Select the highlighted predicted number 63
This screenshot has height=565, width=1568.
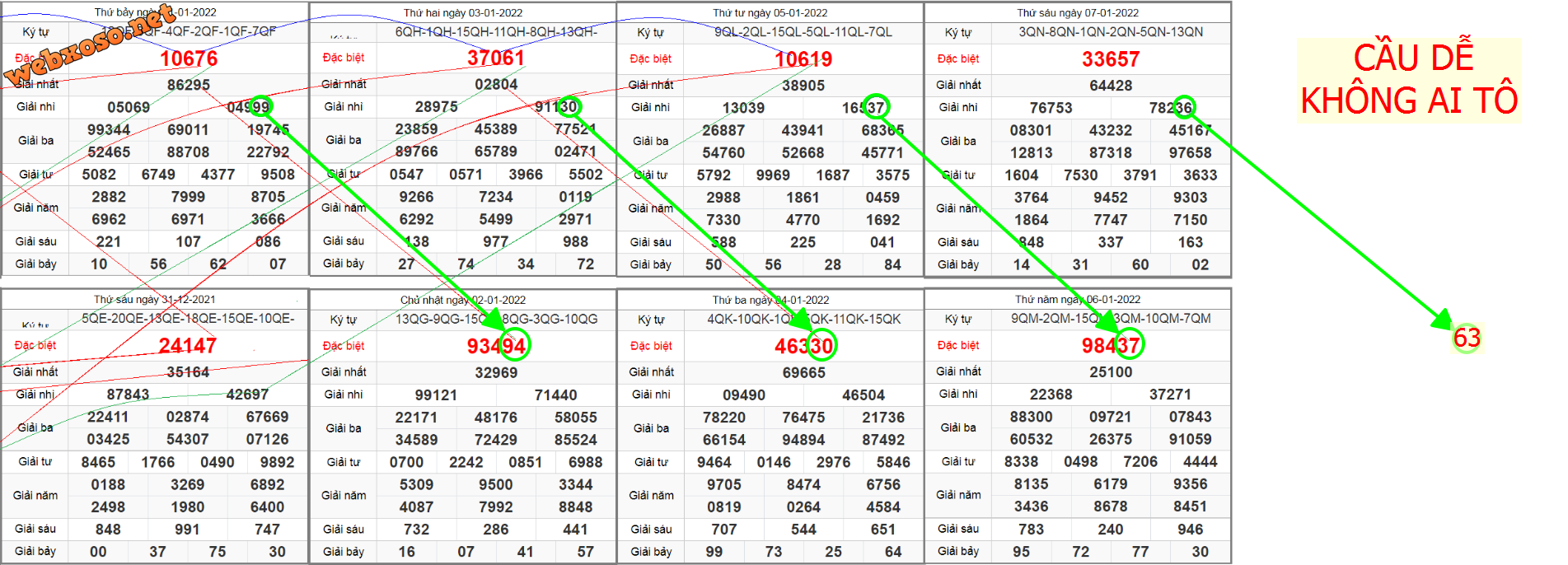pos(1467,338)
